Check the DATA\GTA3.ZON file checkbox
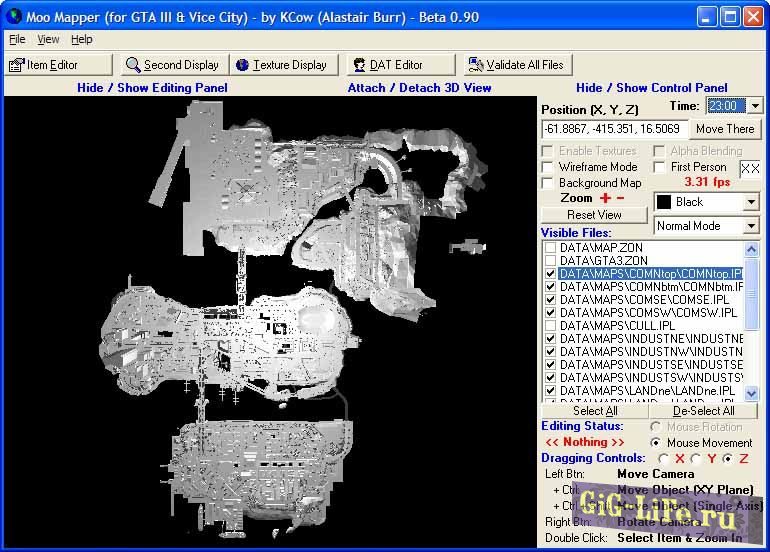The width and height of the screenshot is (770, 552). click(550, 261)
